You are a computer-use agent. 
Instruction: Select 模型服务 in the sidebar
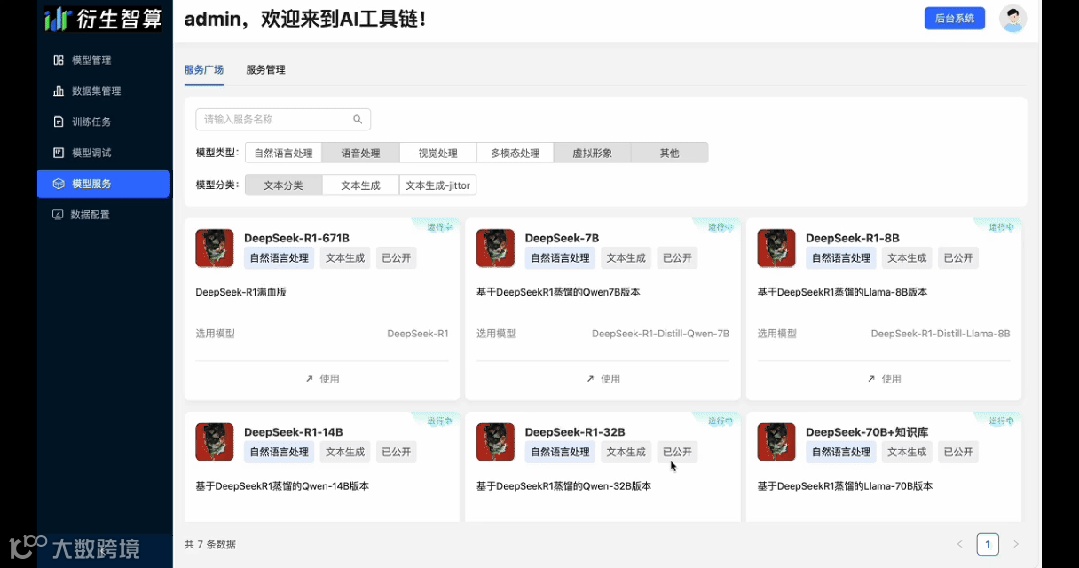[x=103, y=184]
